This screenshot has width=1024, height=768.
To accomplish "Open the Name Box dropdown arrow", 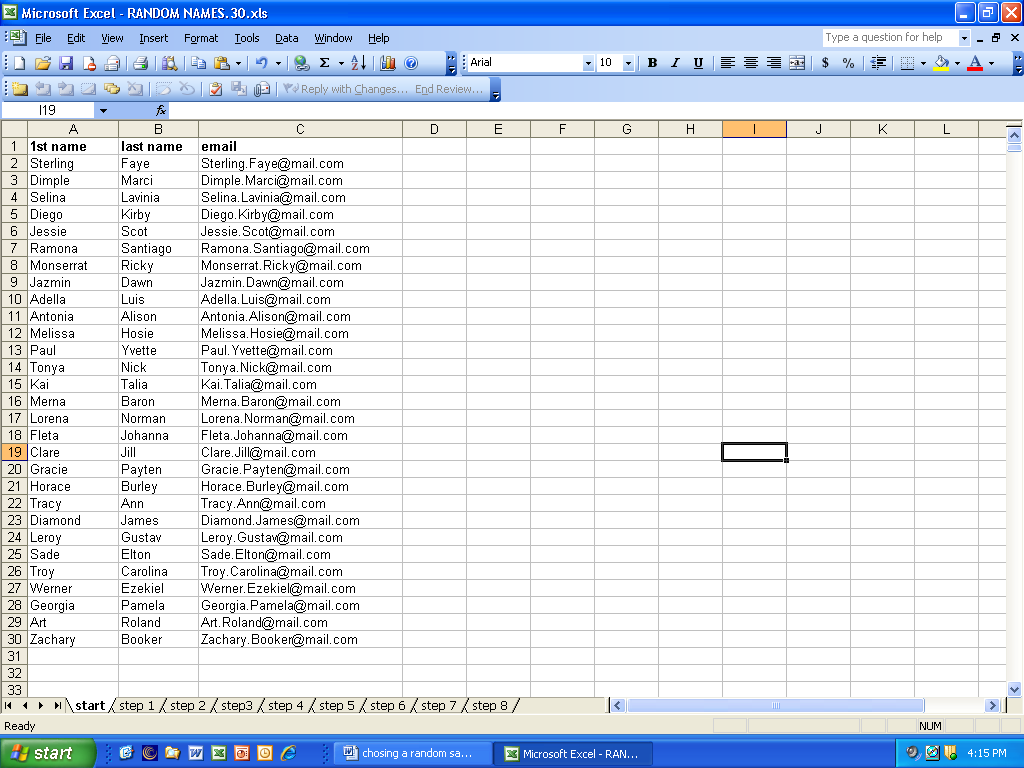I will (103, 110).
